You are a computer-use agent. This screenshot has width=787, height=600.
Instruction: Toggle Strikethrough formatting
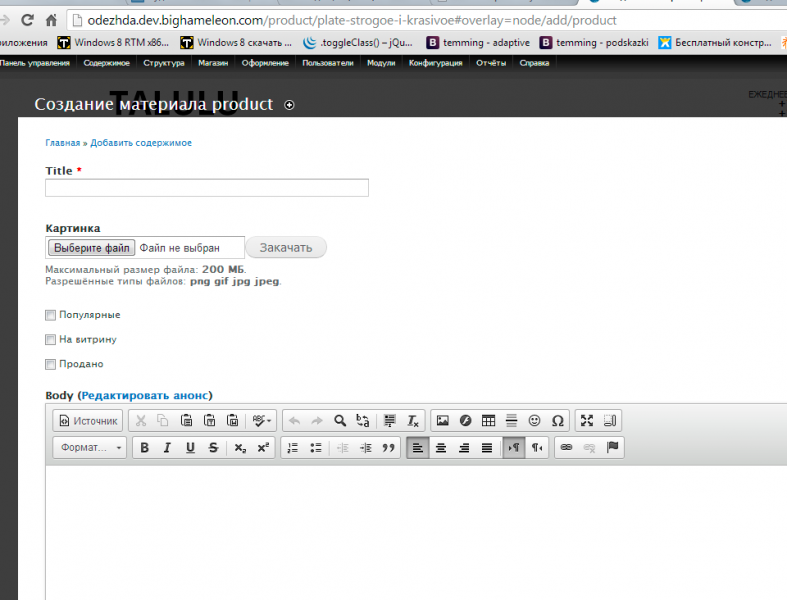click(x=213, y=447)
